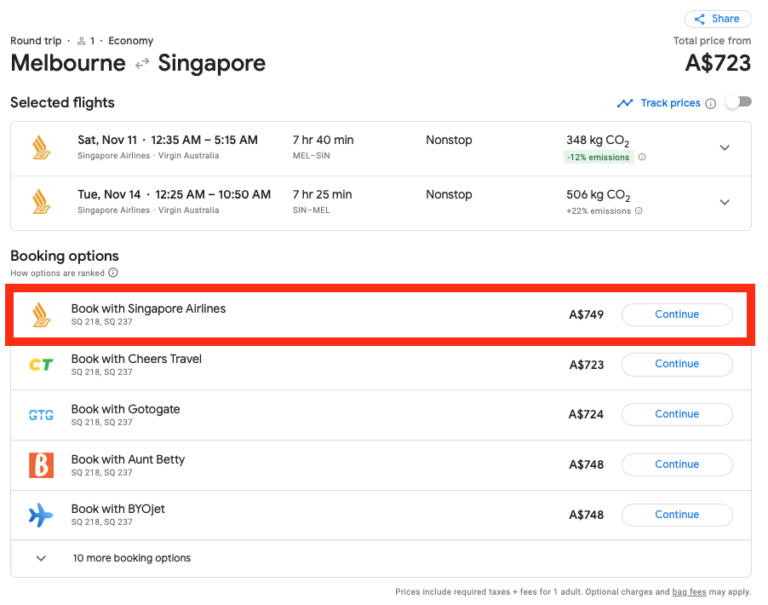768x605 pixels.
Task: Click the -12% emissions green badge
Action: pos(599,157)
